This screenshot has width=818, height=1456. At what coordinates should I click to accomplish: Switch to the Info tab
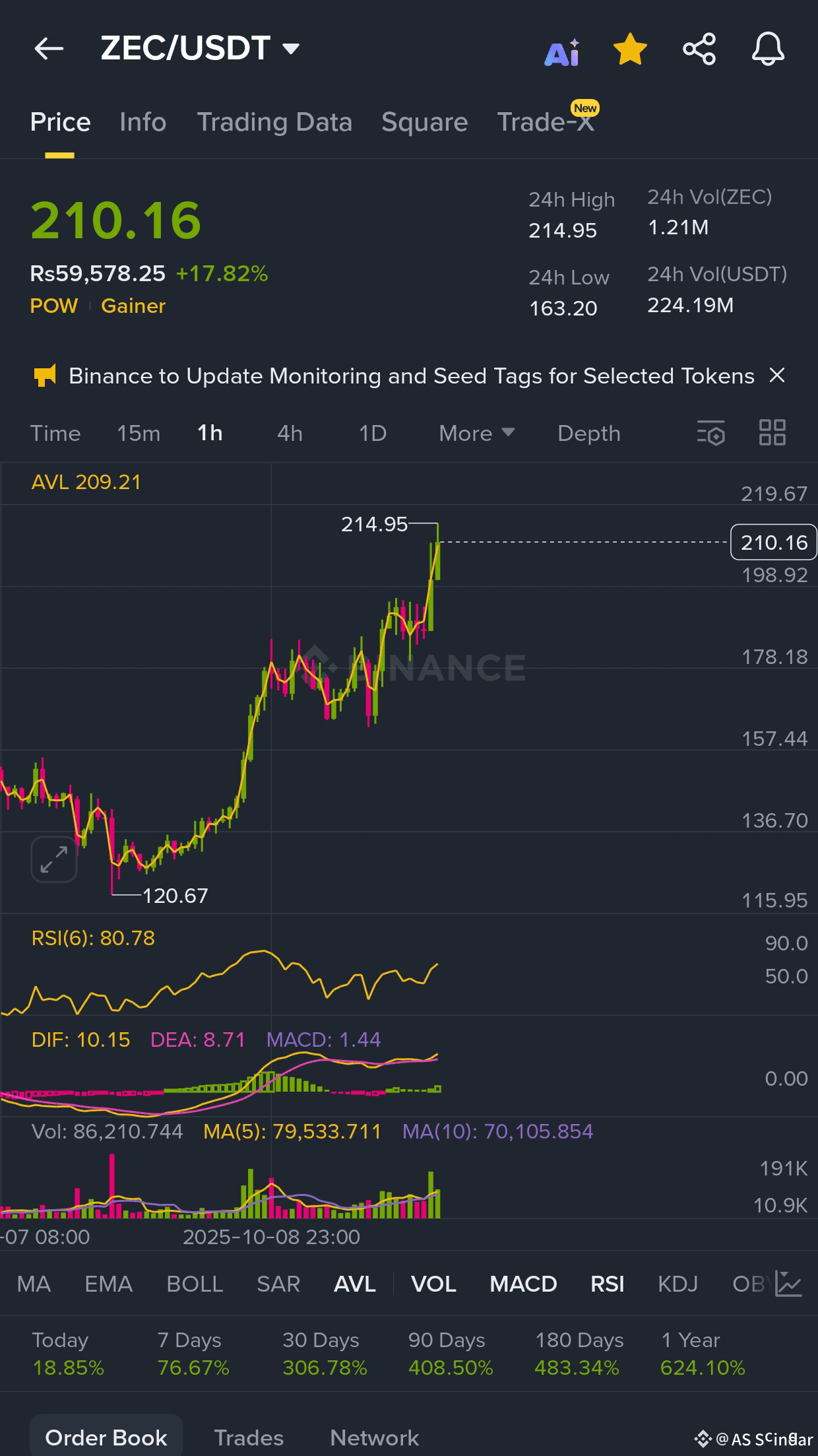(x=143, y=122)
